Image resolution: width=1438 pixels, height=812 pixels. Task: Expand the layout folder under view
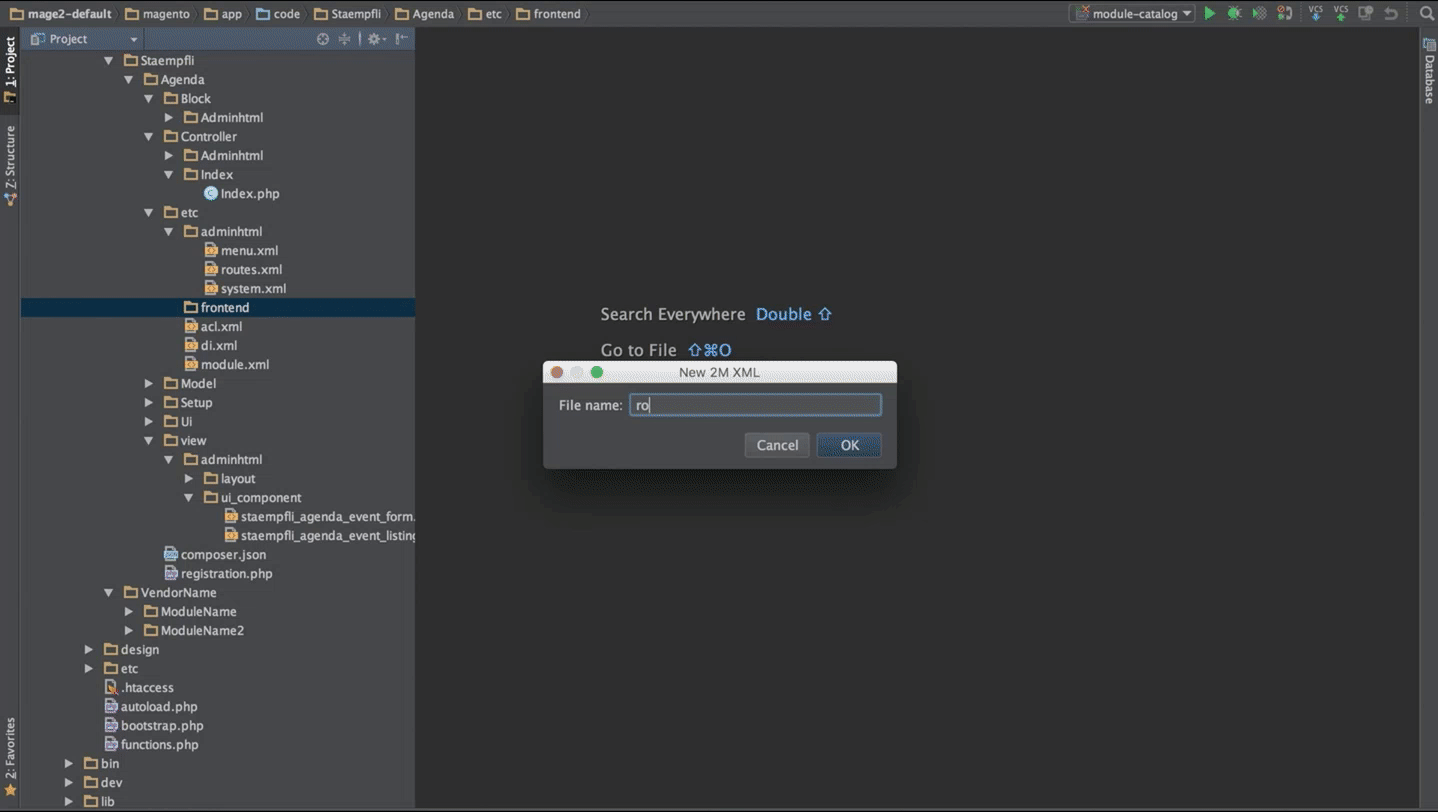click(189, 479)
